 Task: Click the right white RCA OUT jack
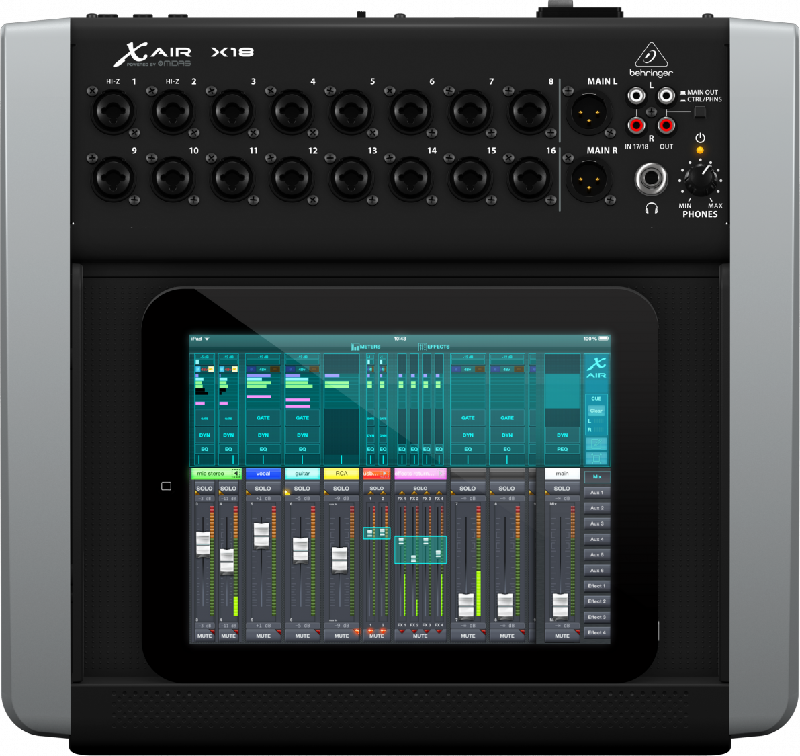pyautogui.click(x=666, y=95)
